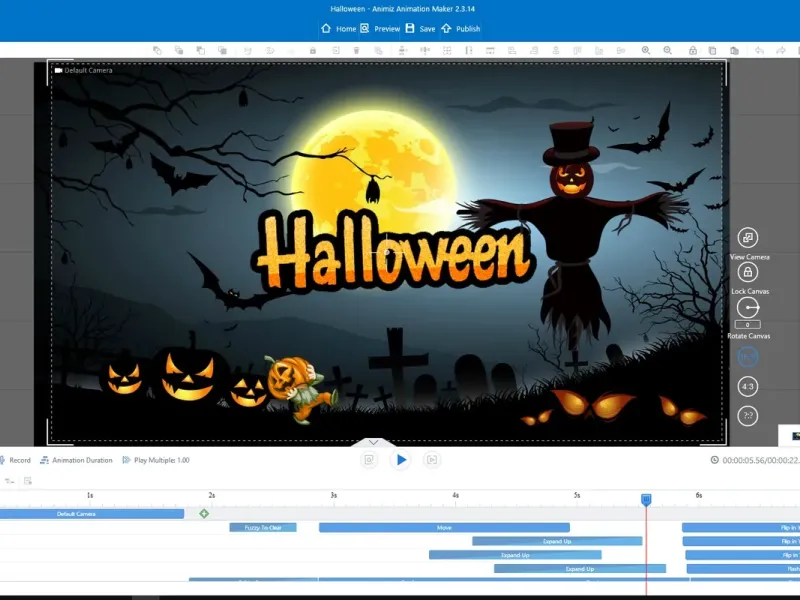The height and width of the screenshot is (600, 800).
Task: Open the Animation Duration settings
Action: click(x=76, y=460)
